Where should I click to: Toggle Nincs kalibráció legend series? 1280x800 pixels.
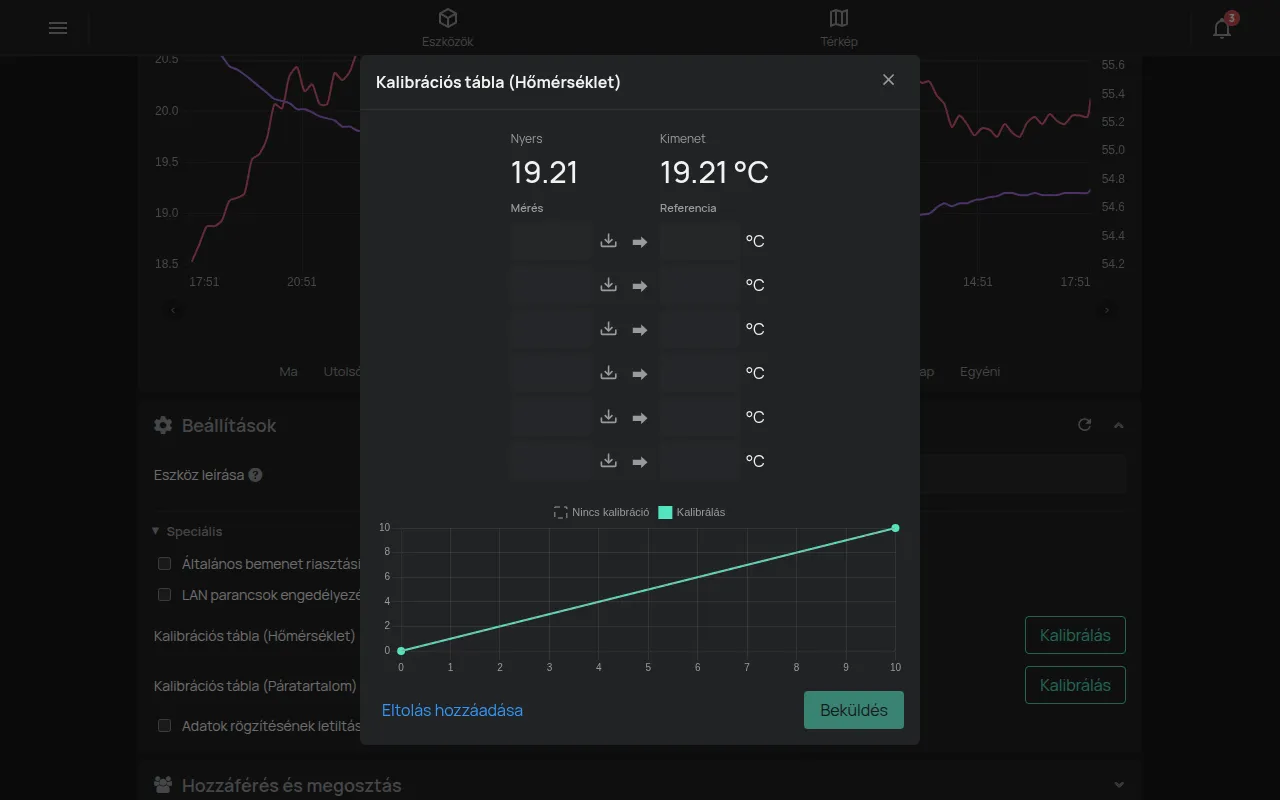[x=602, y=512]
